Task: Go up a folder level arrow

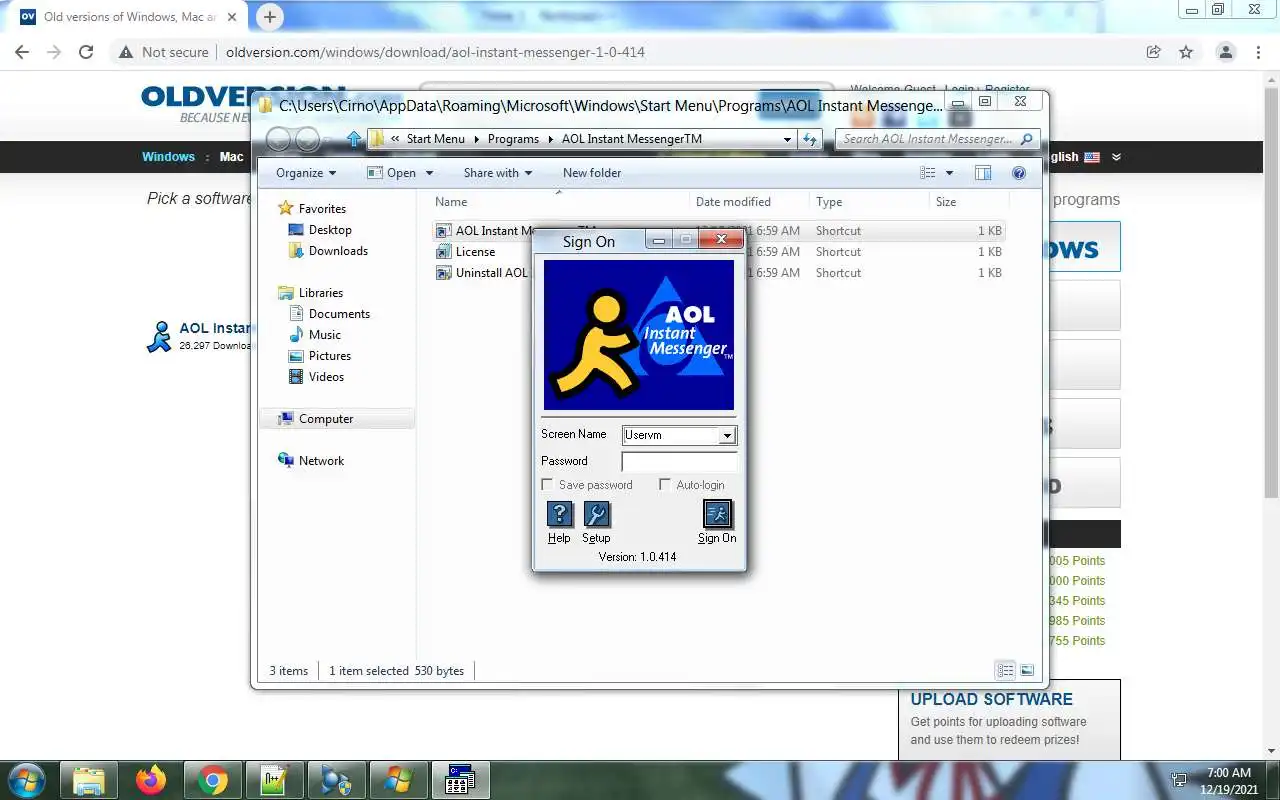Action: click(x=354, y=139)
